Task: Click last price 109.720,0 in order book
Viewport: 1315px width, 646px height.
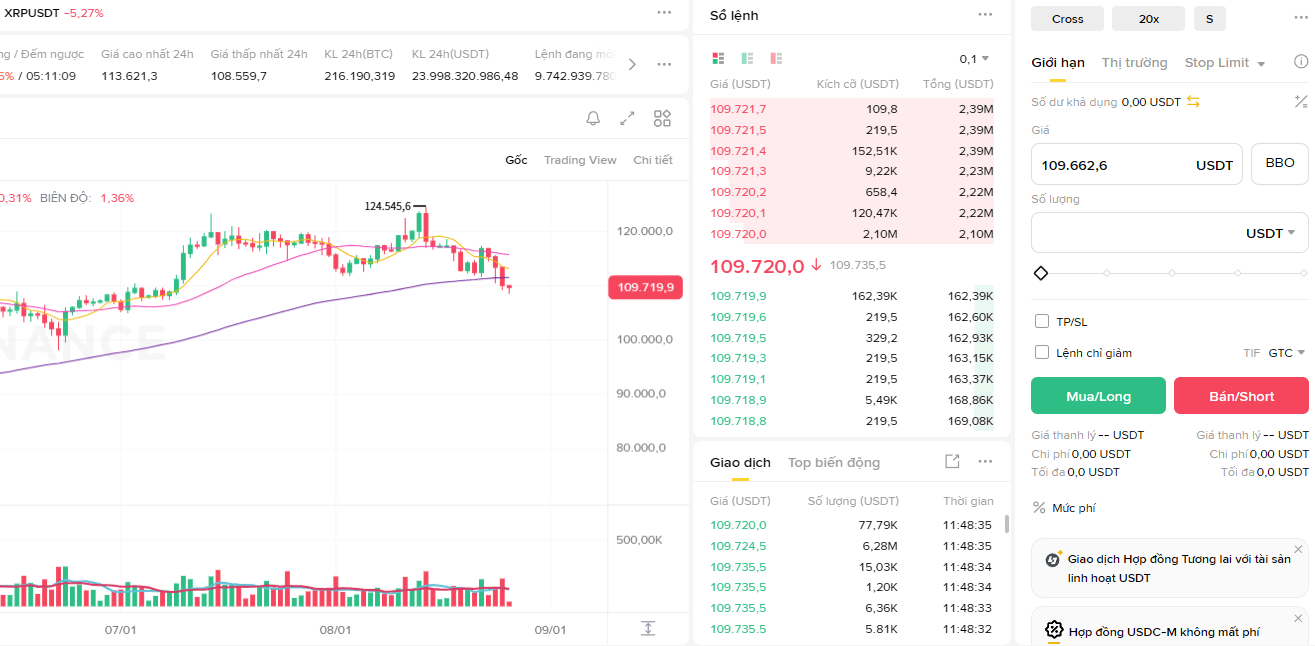Action: (x=757, y=266)
